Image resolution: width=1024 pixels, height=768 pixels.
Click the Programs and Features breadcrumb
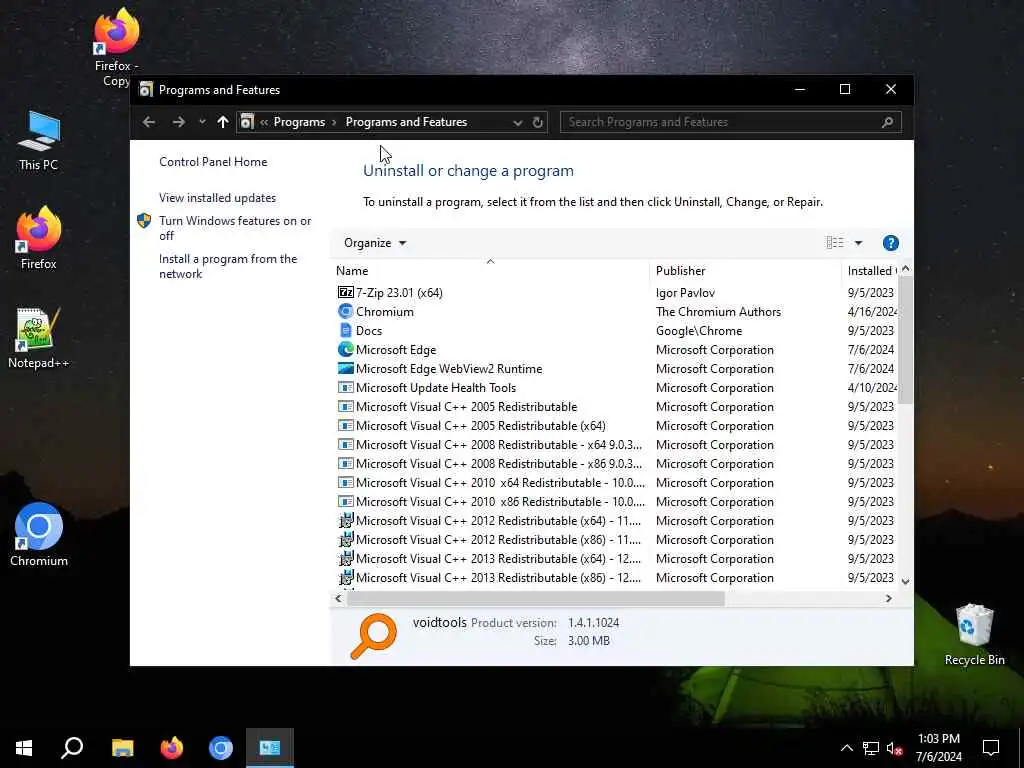pyautogui.click(x=406, y=122)
